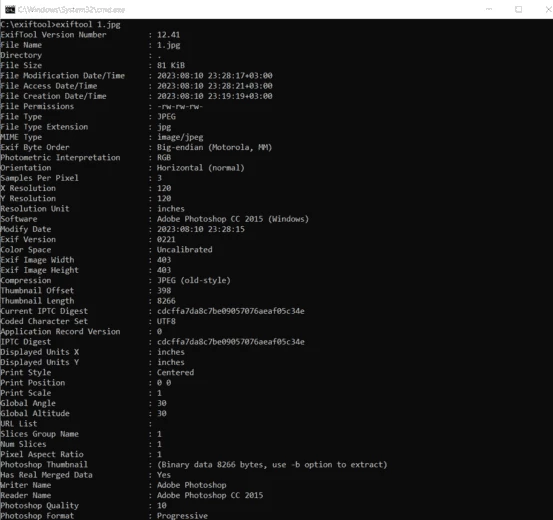Select the hash value in the IPTC Digest row
The image size is (553, 520).
[231, 342]
